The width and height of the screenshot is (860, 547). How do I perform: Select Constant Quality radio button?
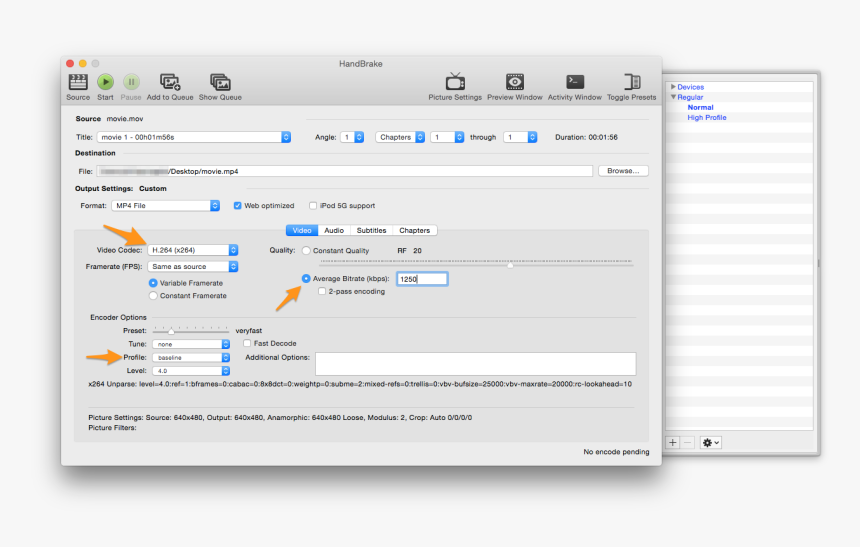pyautogui.click(x=306, y=251)
